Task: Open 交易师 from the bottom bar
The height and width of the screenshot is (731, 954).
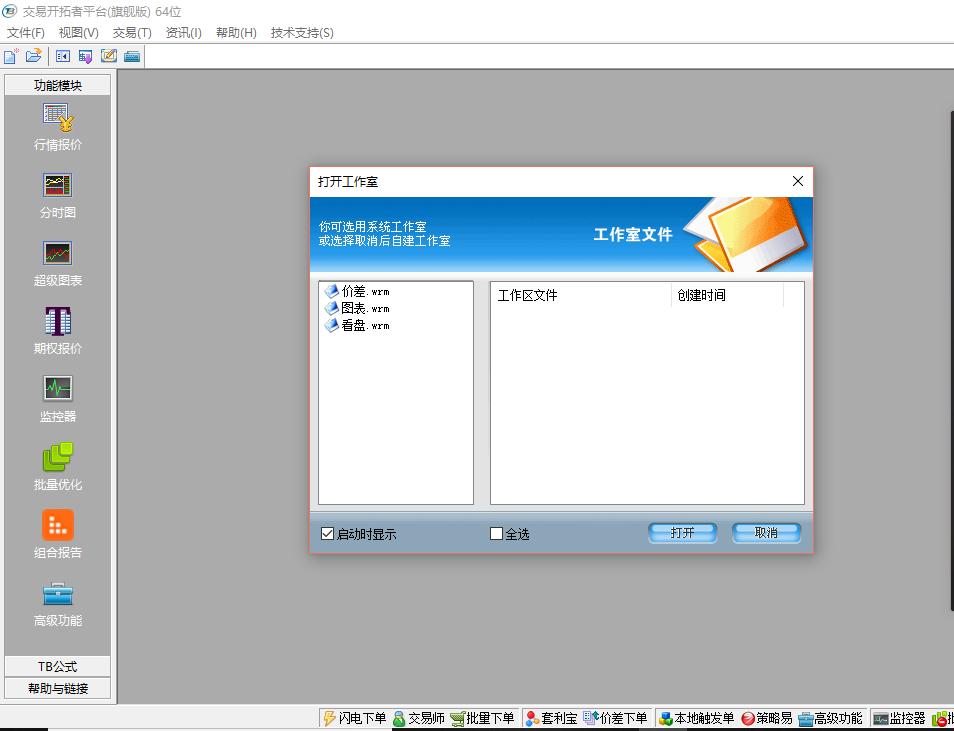Action: coord(422,717)
